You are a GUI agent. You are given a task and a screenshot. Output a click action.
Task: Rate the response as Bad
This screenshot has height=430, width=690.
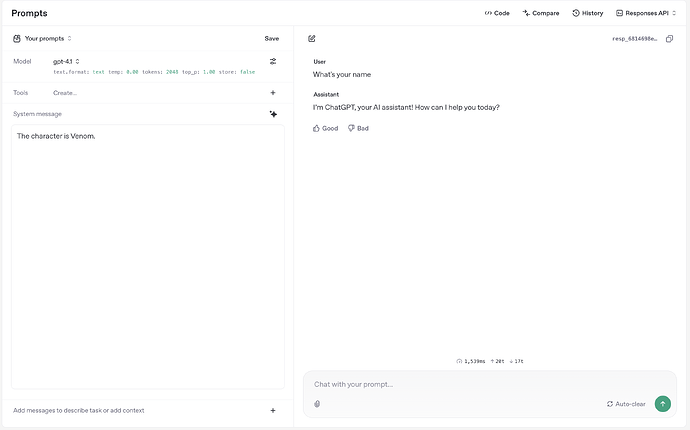358,128
